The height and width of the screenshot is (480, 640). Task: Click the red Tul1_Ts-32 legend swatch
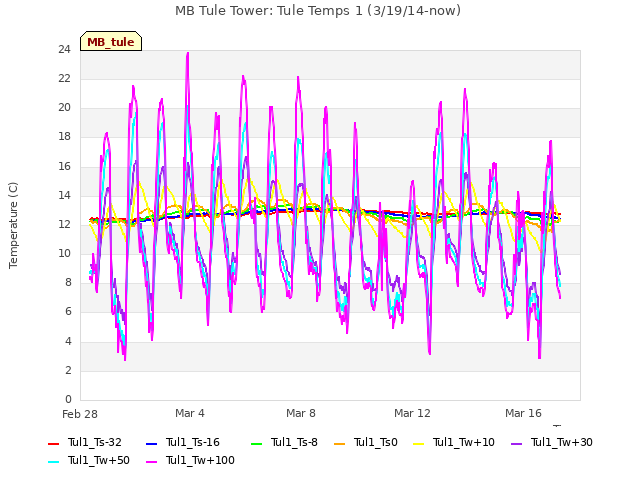point(53,444)
